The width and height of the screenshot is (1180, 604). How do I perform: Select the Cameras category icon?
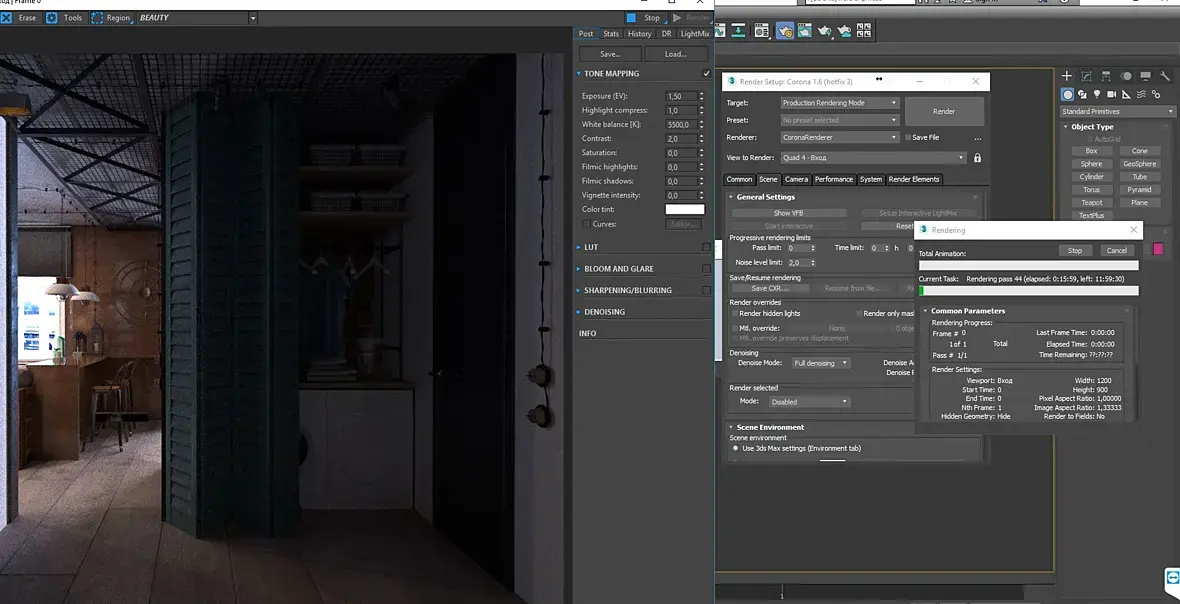1114,94
